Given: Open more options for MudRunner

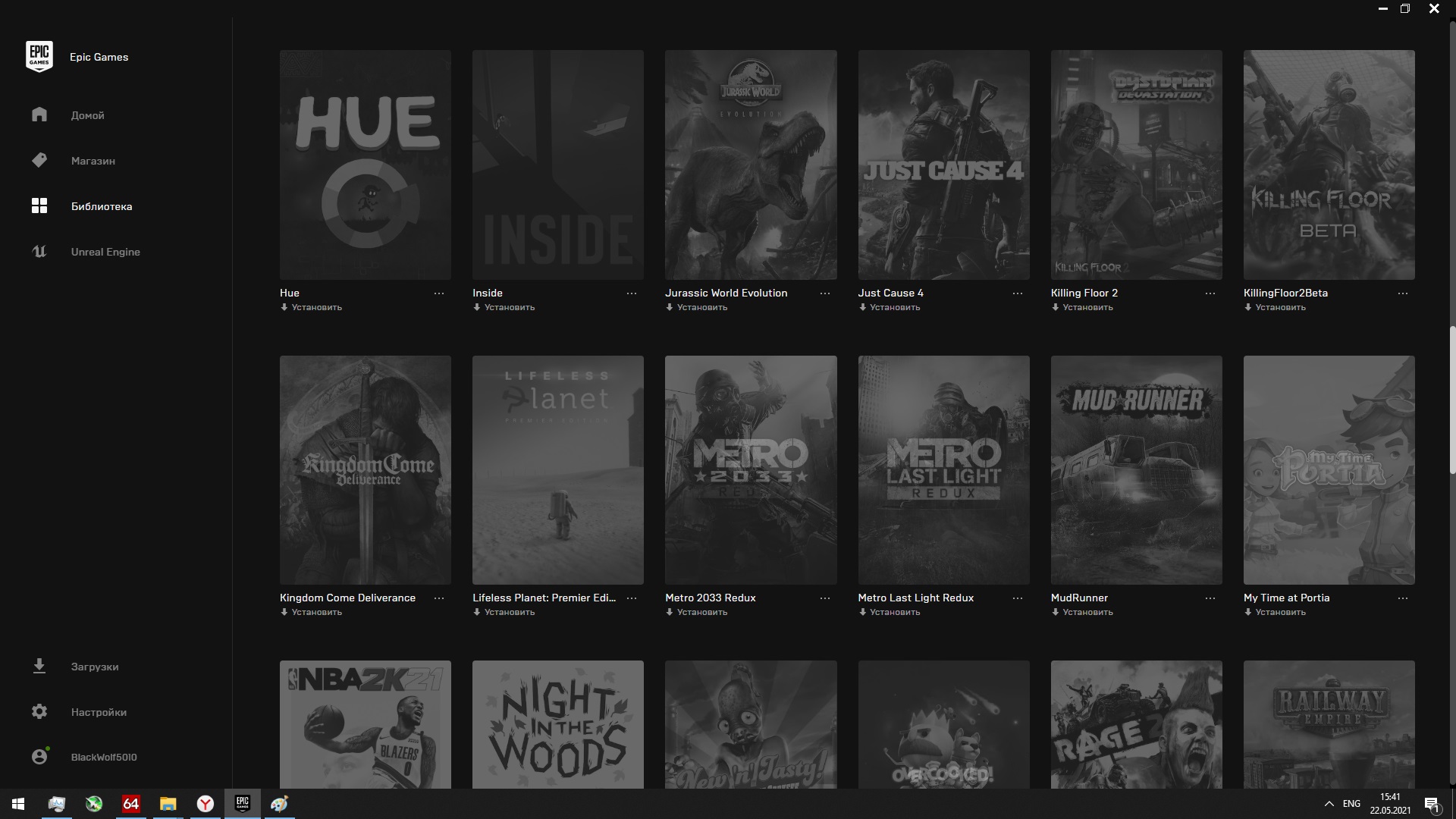Looking at the screenshot, I should [x=1210, y=598].
